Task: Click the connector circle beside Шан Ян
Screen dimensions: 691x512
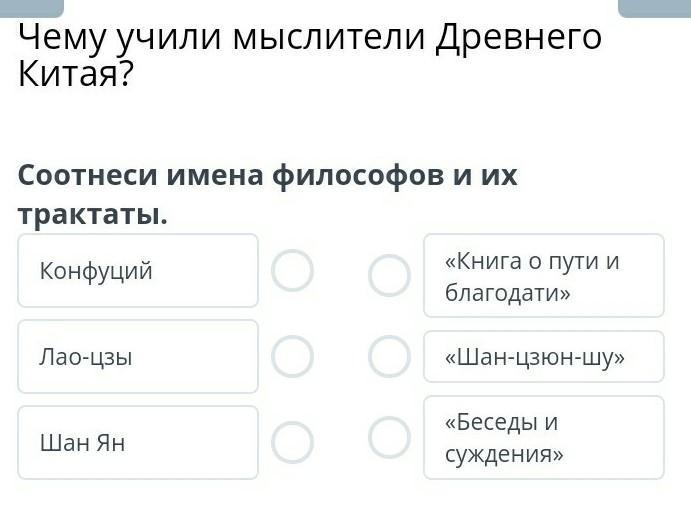Action: point(293,442)
